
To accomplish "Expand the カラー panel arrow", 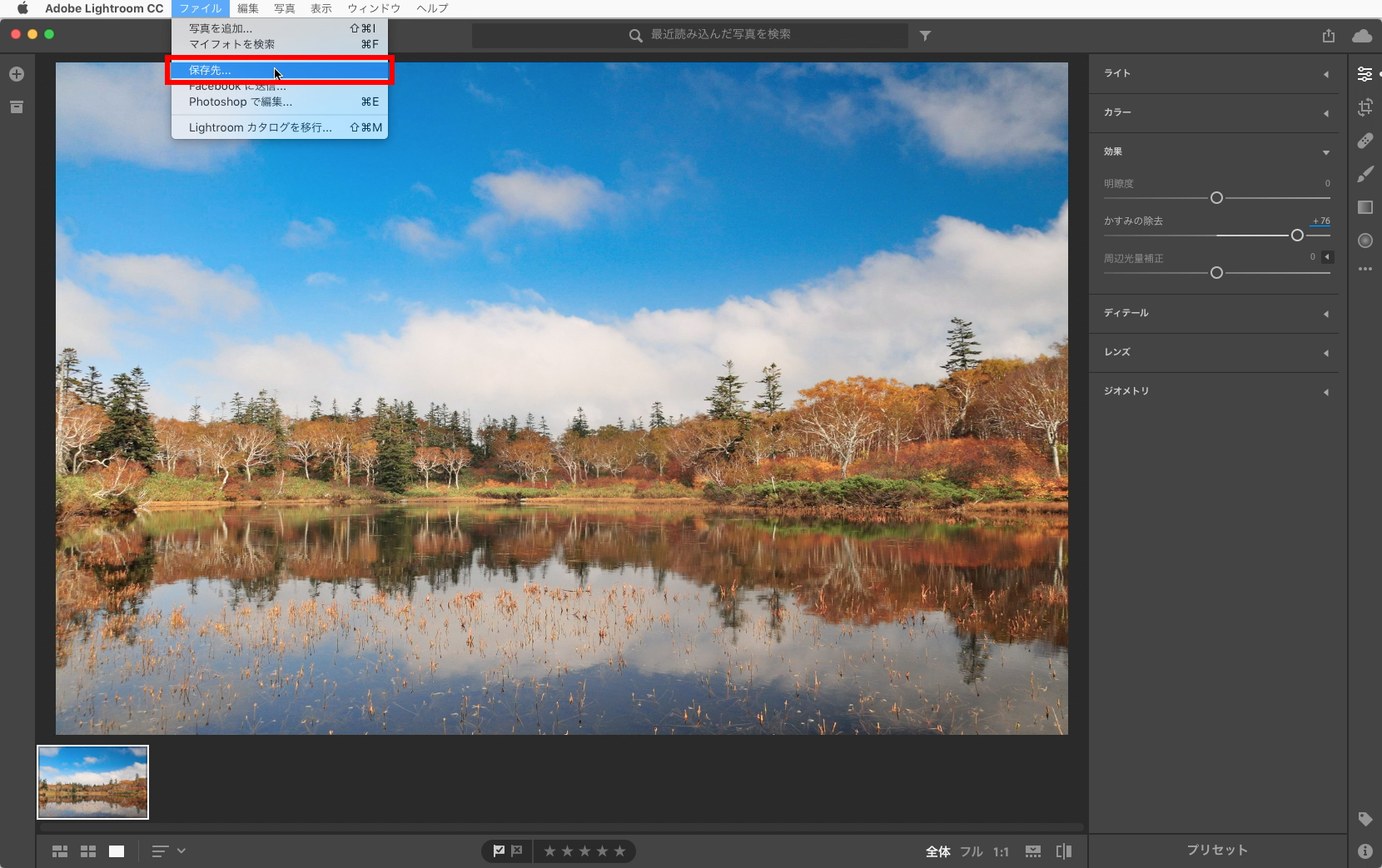I will pyautogui.click(x=1326, y=113).
